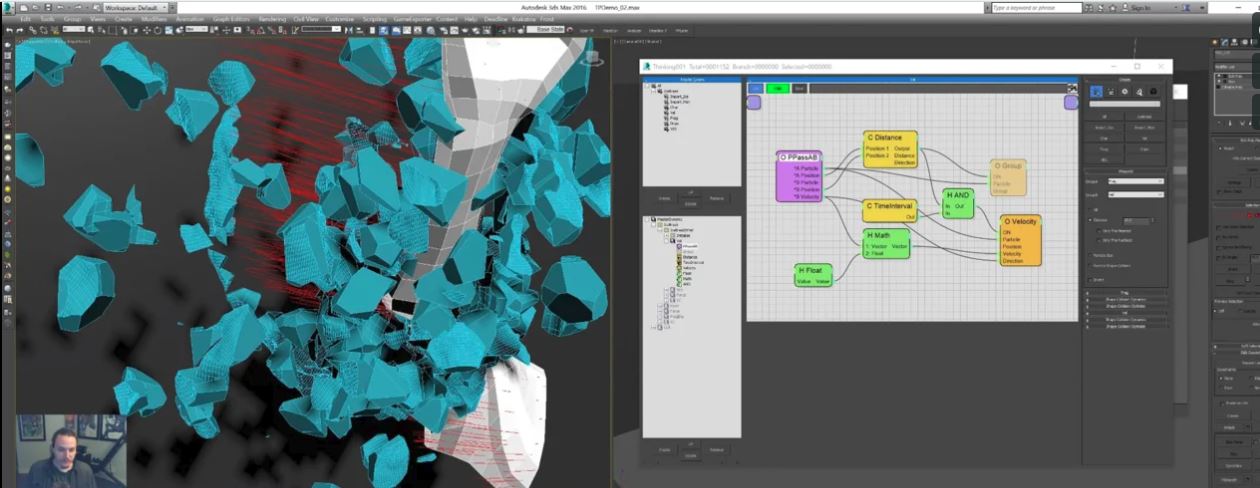The image size is (1260, 488).
Task: Select the first Create icon in thinkingParticles panel
Action: tap(1096, 92)
